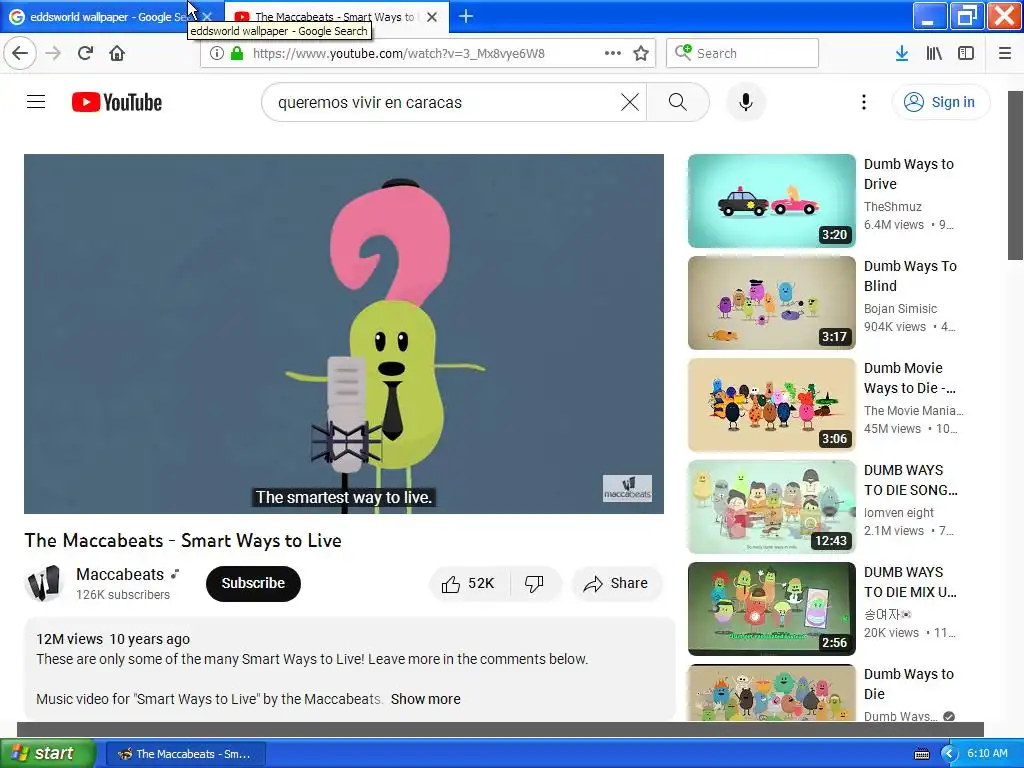Screen dimensions: 1024x768
Task: Go back with the browser back arrow
Action: pyautogui.click(x=20, y=53)
